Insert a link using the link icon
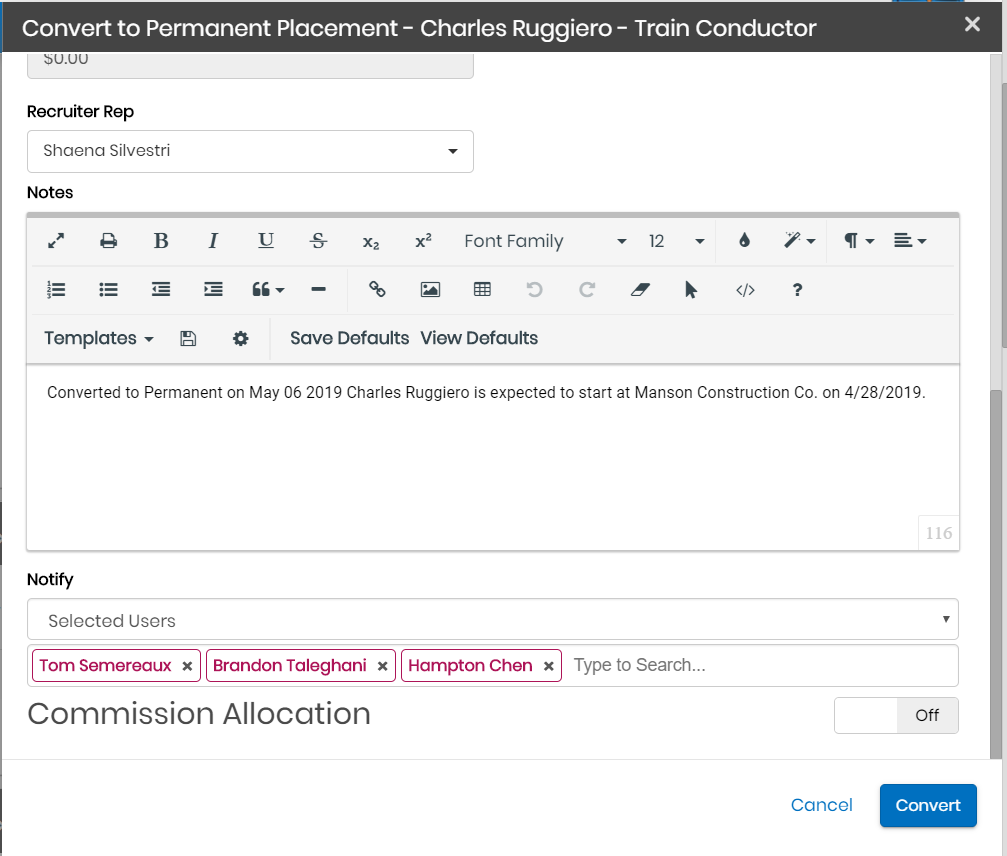The width and height of the screenshot is (1007, 856). tap(377, 290)
